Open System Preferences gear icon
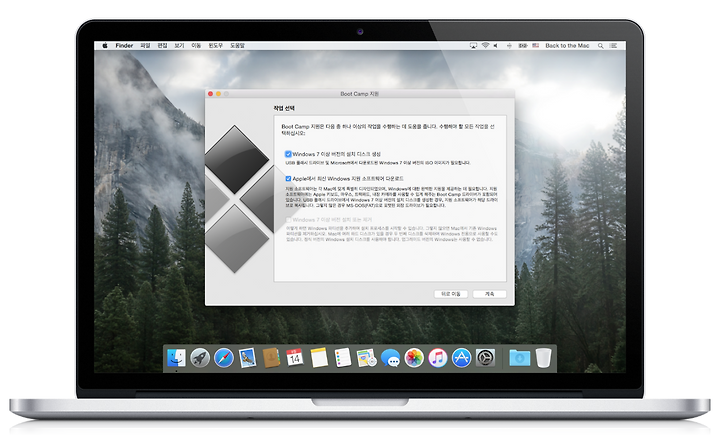720x442 pixels. point(485,358)
